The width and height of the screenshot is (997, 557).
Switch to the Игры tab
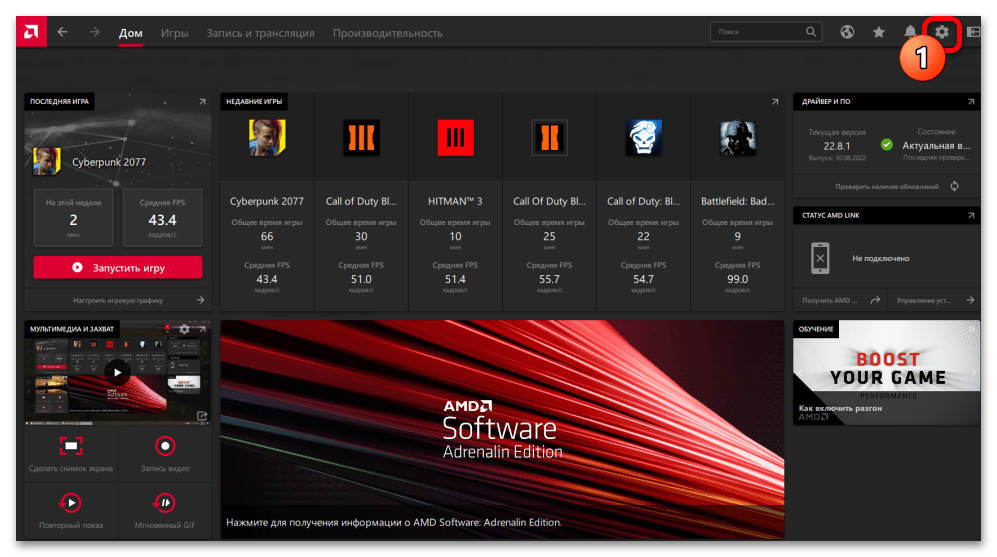(x=174, y=33)
